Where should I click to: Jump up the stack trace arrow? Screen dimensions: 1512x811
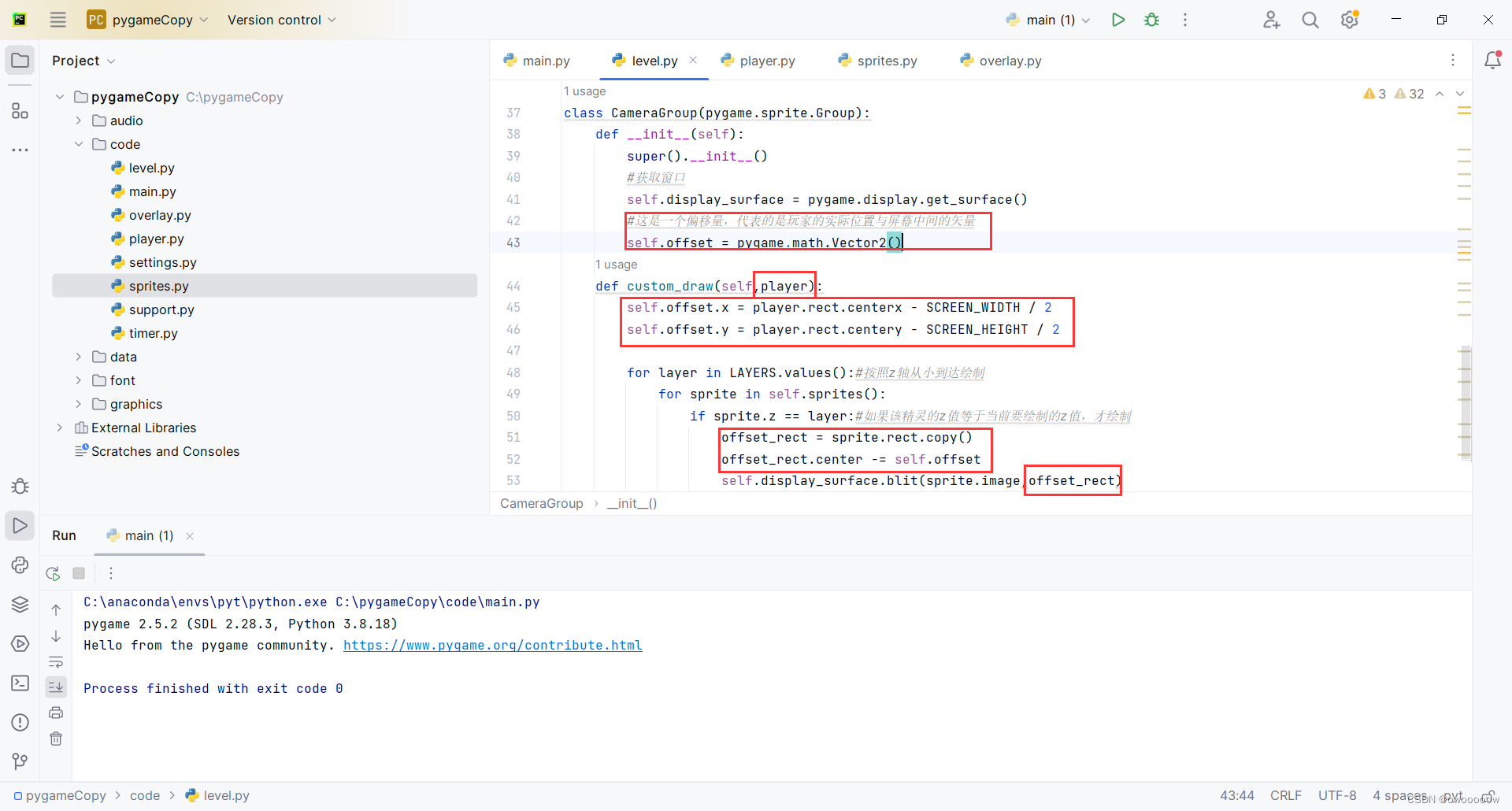(56, 609)
